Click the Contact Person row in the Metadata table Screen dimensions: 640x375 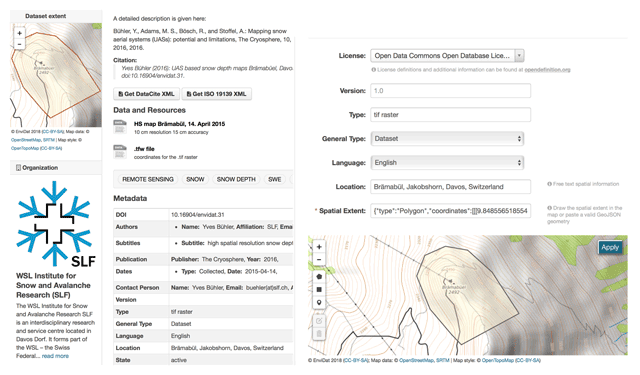click(203, 288)
